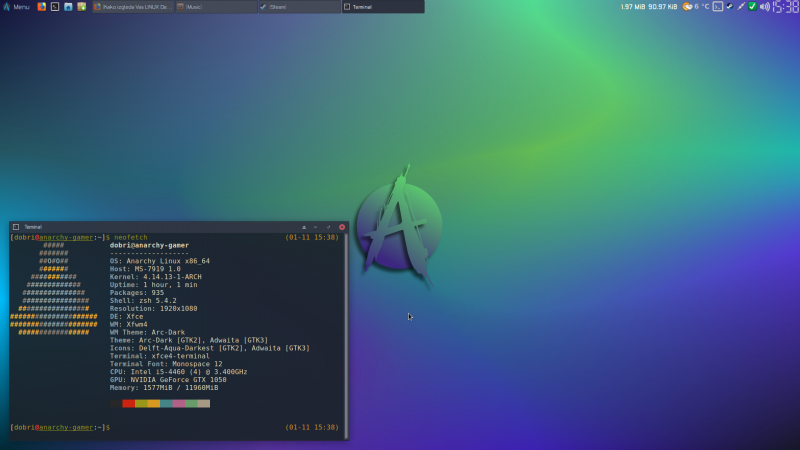
Task: Select the Terminal taskbar button
Action: pyautogui.click(x=383, y=7)
